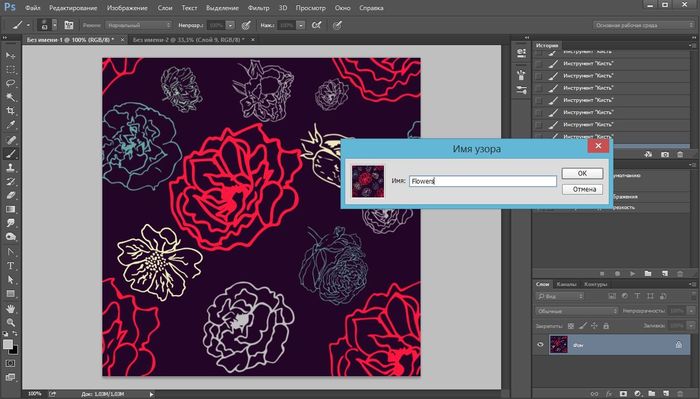Click the pattern name input field

483,181
